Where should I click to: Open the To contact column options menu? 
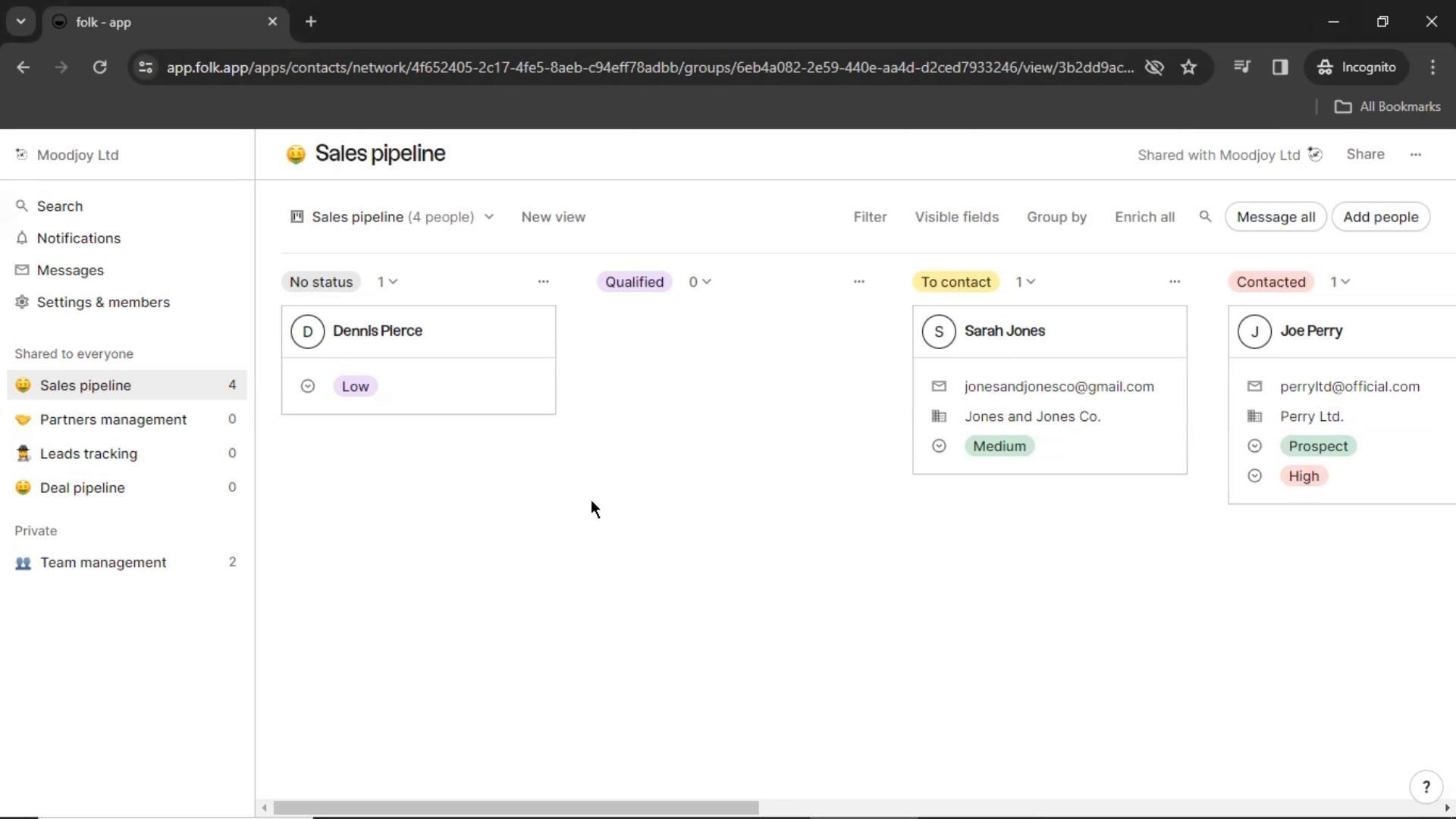(1174, 281)
